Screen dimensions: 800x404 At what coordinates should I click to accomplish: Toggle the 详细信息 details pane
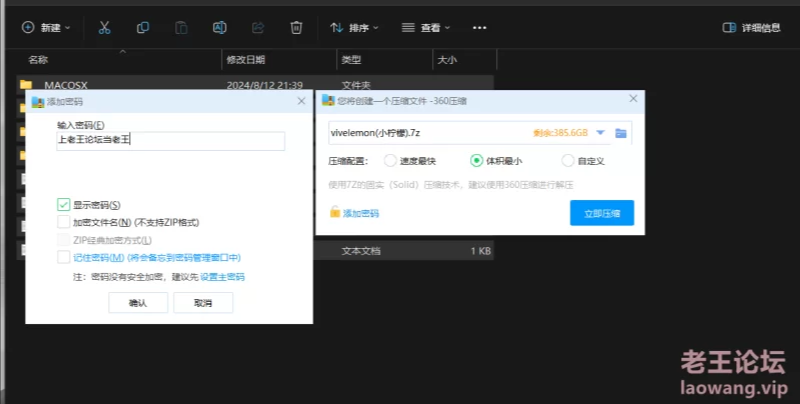pos(752,28)
